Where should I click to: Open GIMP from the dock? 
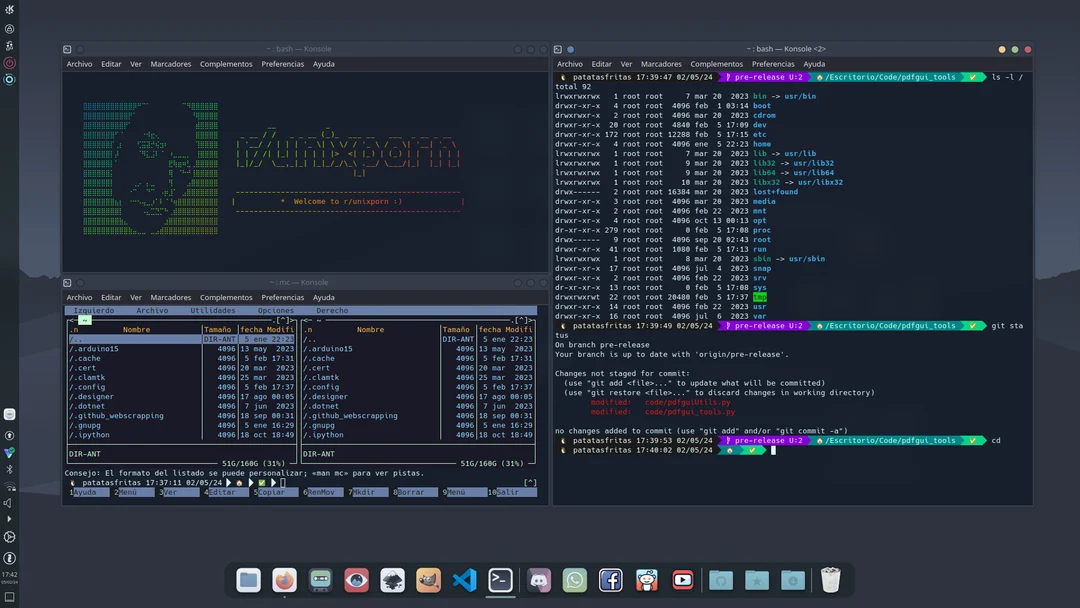[428, 580]
